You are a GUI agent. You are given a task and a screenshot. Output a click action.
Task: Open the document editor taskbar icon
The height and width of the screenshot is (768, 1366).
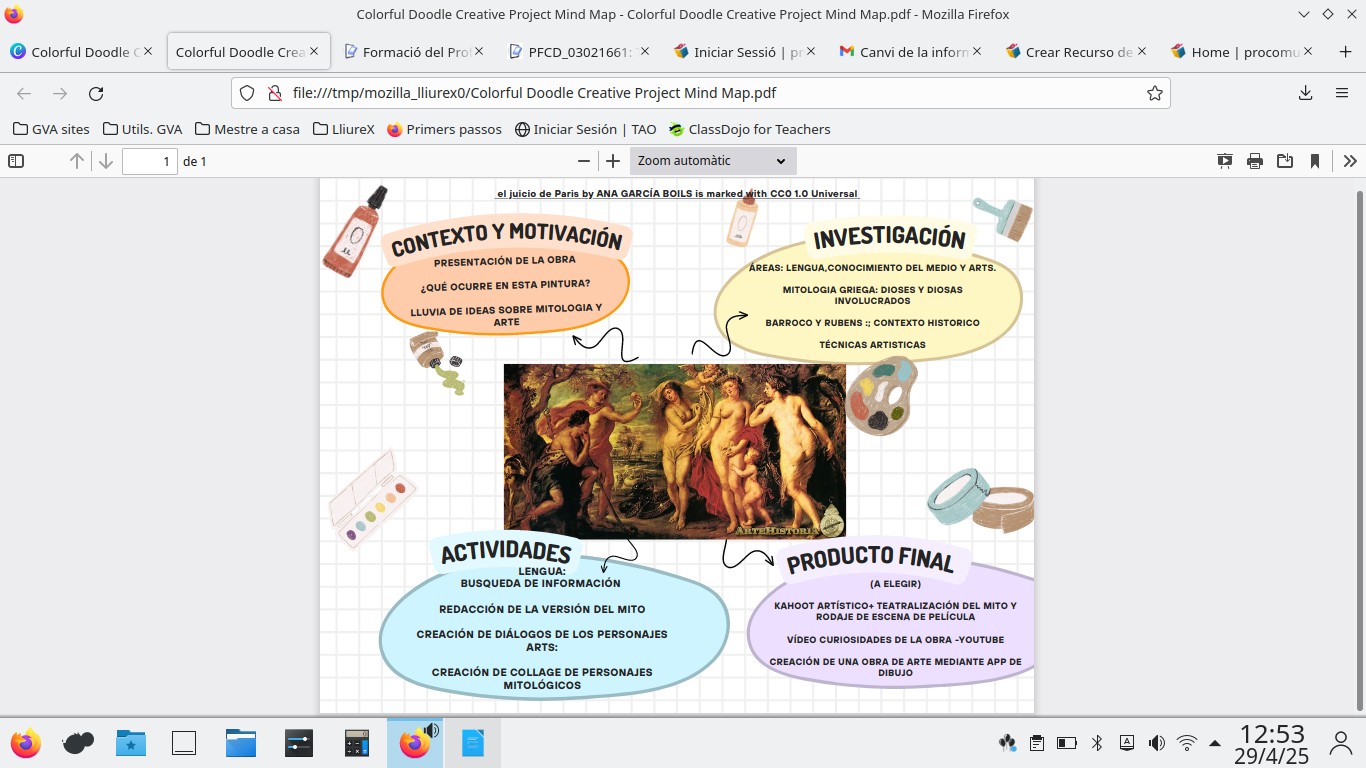(472, 743)
